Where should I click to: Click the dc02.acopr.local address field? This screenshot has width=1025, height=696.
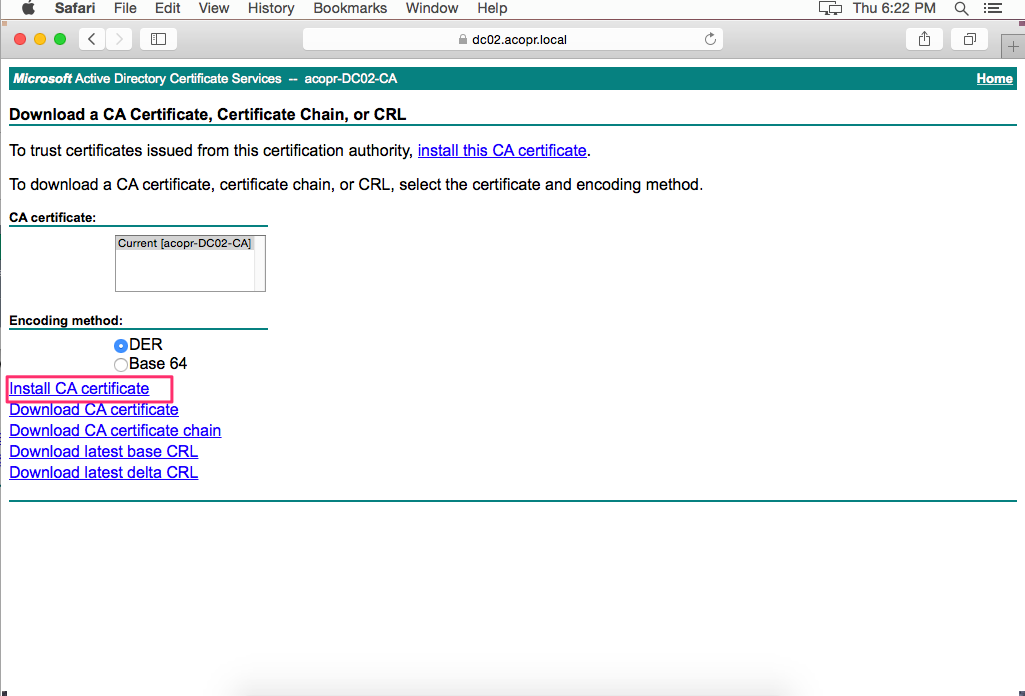[512, 39]
